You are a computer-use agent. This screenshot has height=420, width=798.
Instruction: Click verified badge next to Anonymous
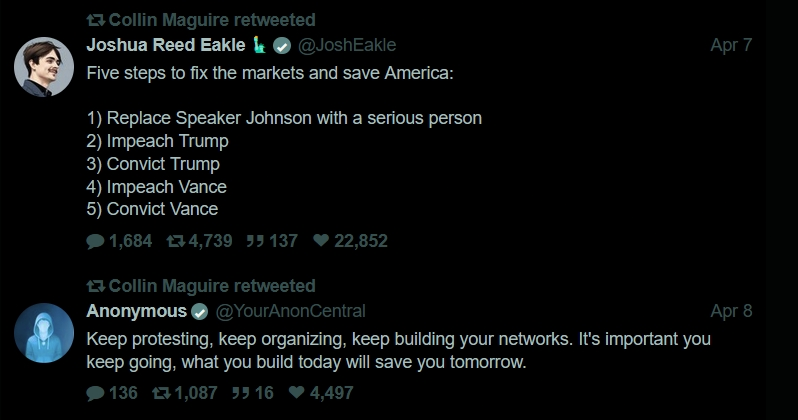point(200,311)
